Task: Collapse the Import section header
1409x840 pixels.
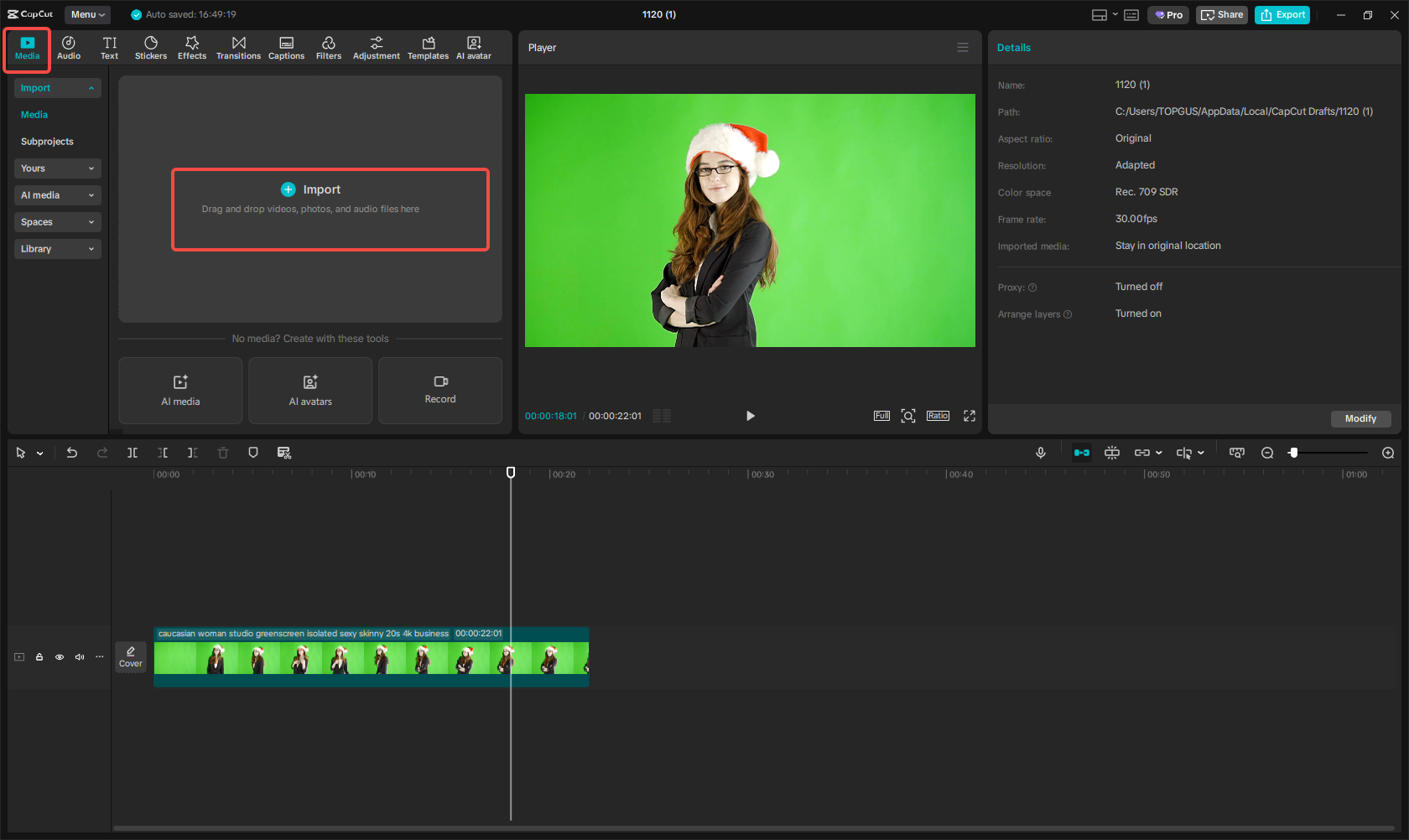Action: (57, 87)
